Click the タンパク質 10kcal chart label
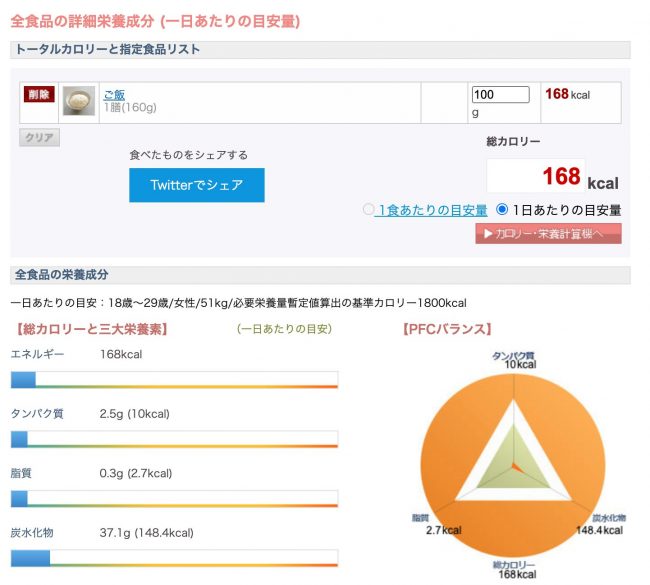 pyautogui.click(x=513, y=360)
